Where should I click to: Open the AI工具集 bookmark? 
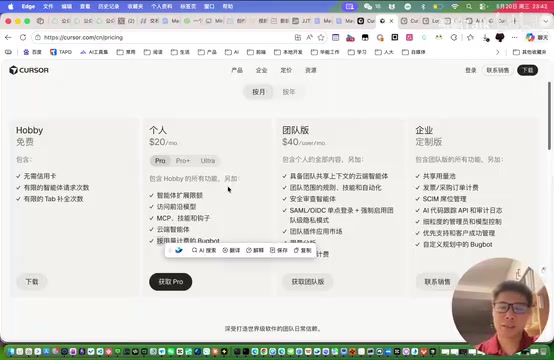pos(94,52)
